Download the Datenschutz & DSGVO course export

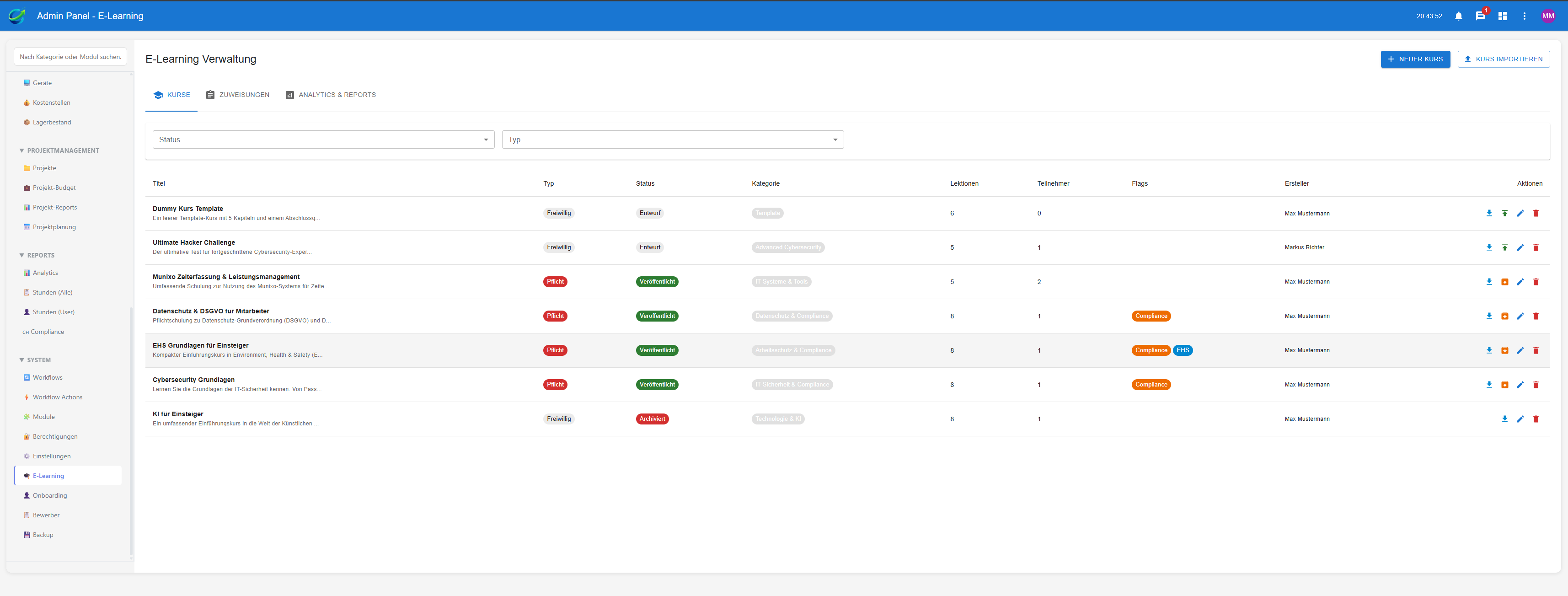(1489, 316)
